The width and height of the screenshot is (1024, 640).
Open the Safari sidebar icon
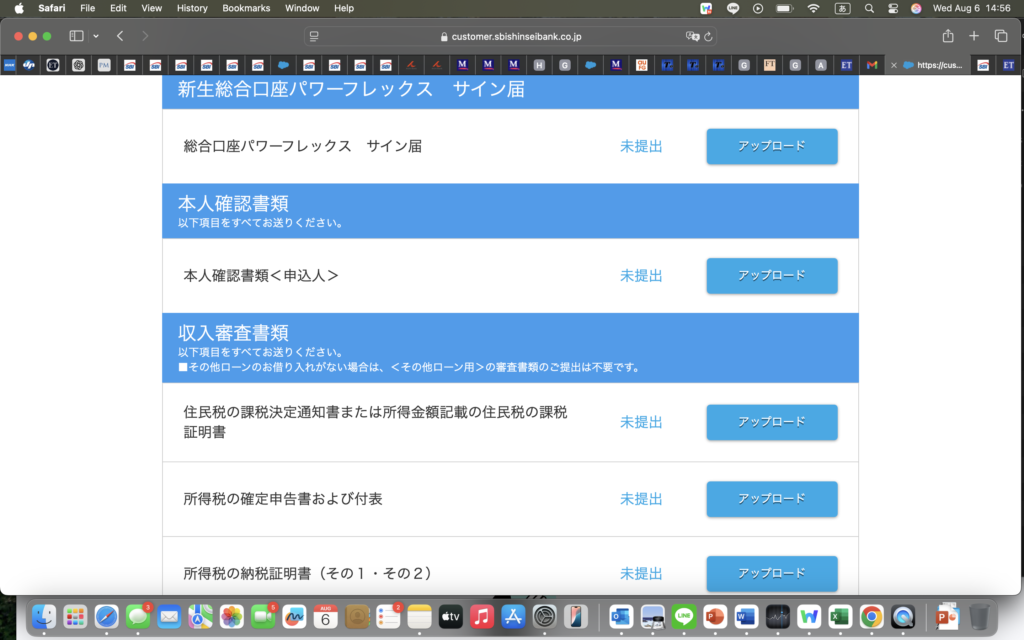coord(74,35)
